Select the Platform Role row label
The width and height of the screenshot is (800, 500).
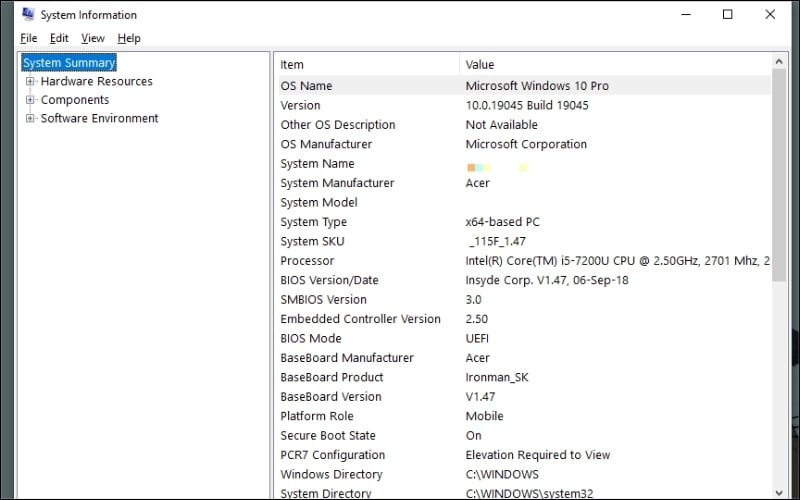(x=317, y=416)
